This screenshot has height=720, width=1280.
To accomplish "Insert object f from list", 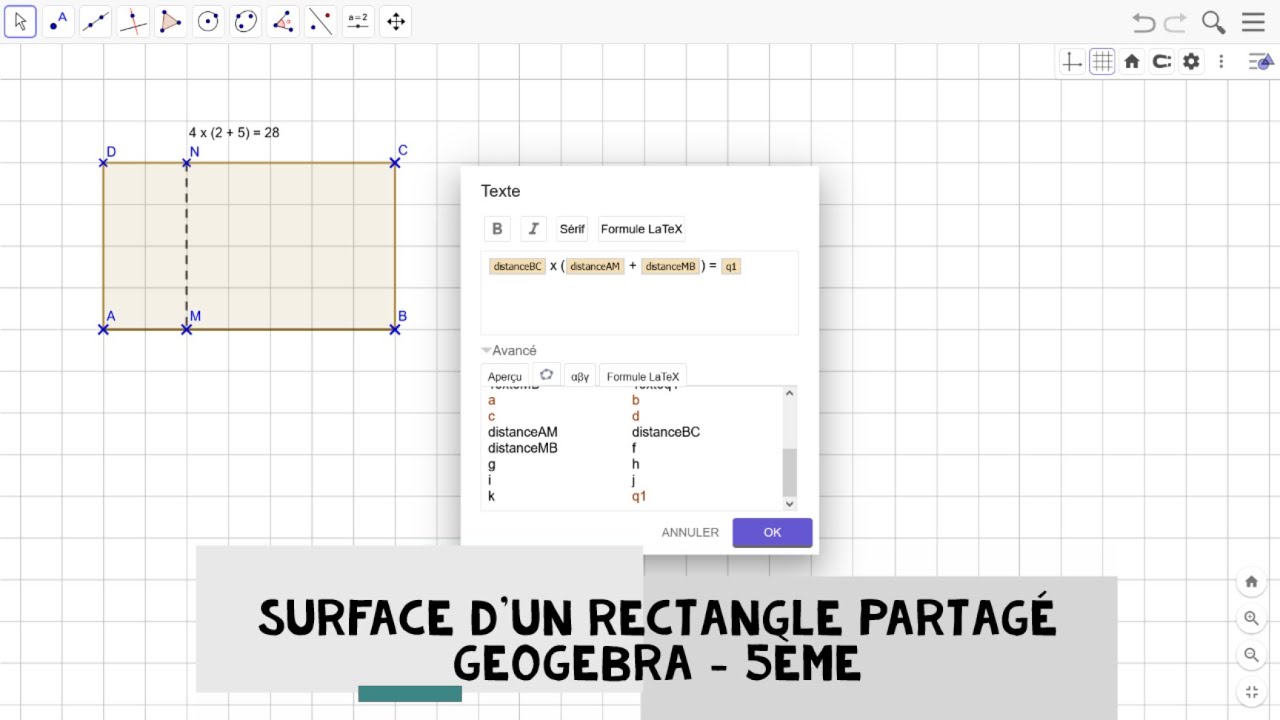I will point(634,448).
